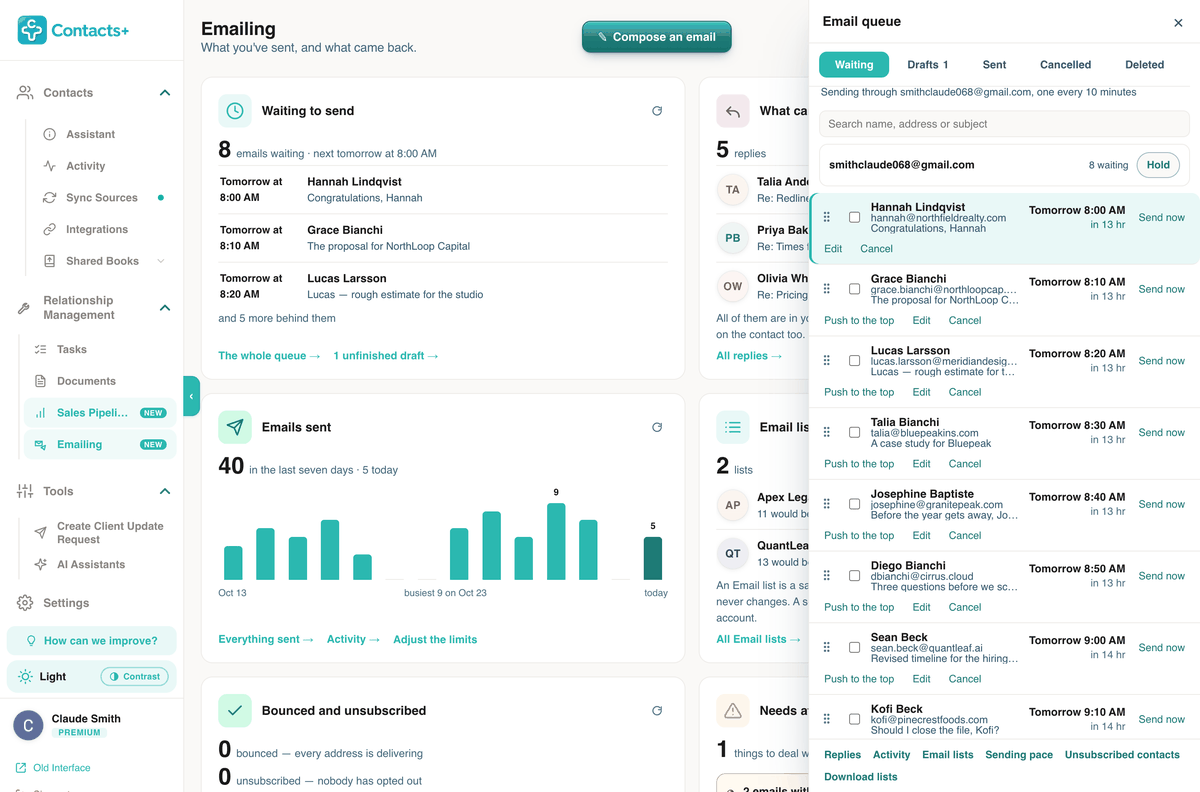This screenshot has width=1200, height=792.
Task: Collapse the Tools section chevron
Action: tap(165, 492)
